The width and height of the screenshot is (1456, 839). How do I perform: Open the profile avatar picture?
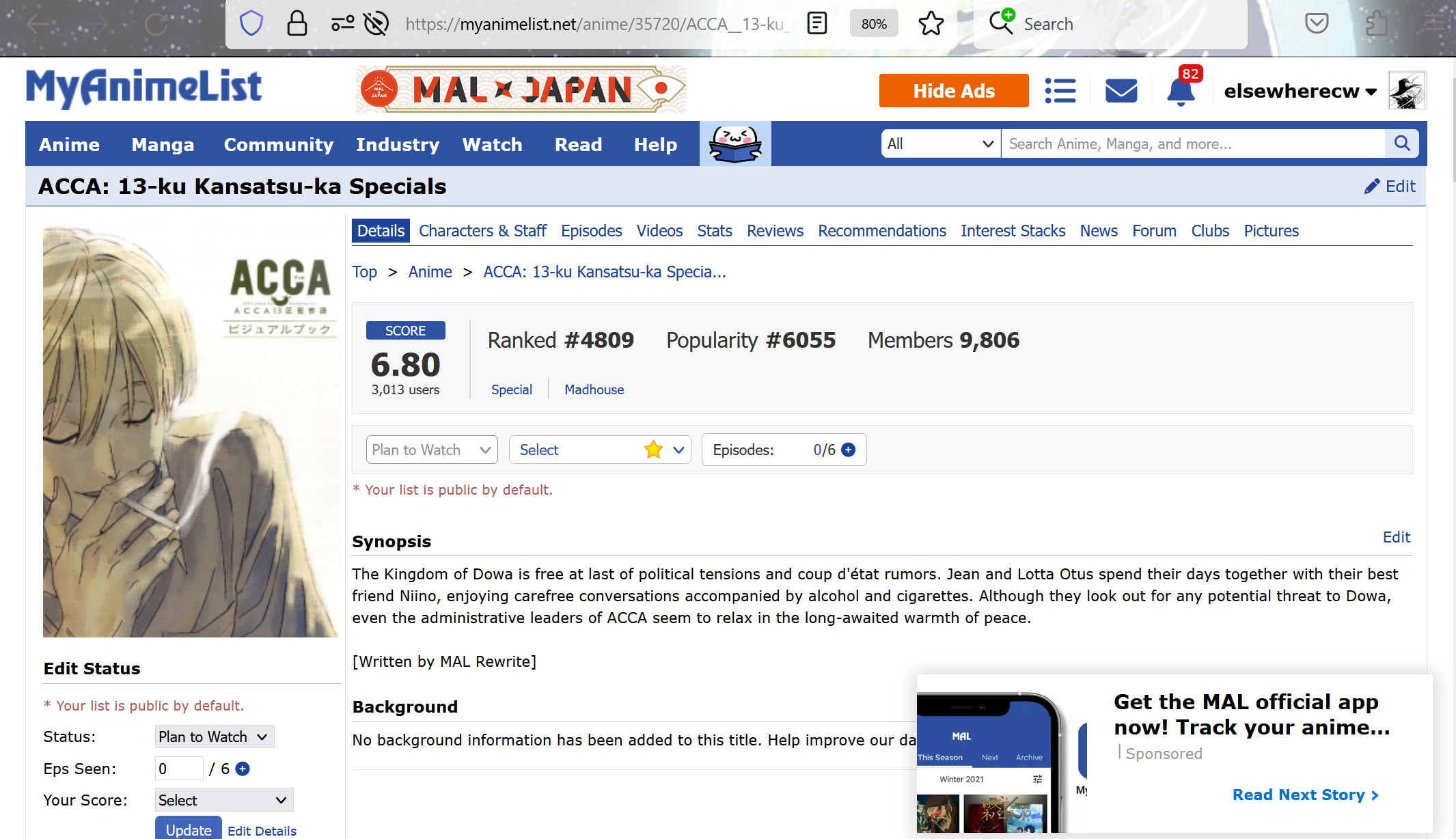[1407, 90]
